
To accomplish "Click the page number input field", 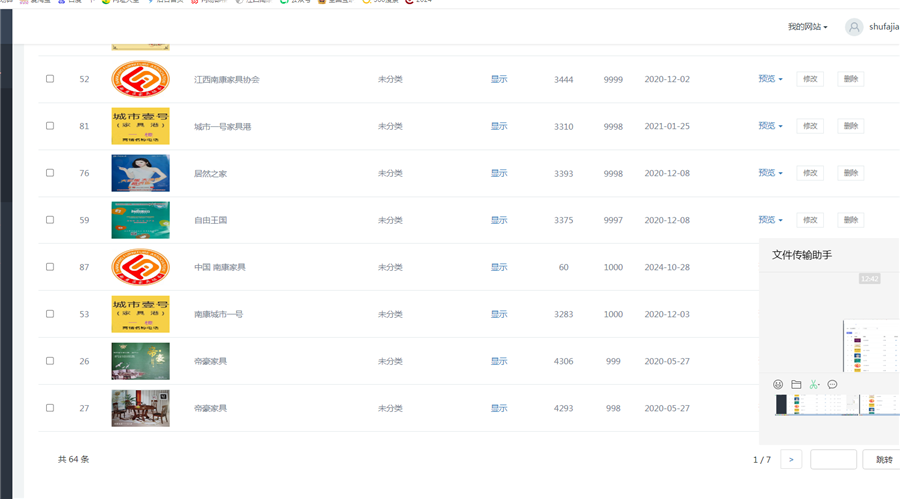I will click(x=833, y=460).
